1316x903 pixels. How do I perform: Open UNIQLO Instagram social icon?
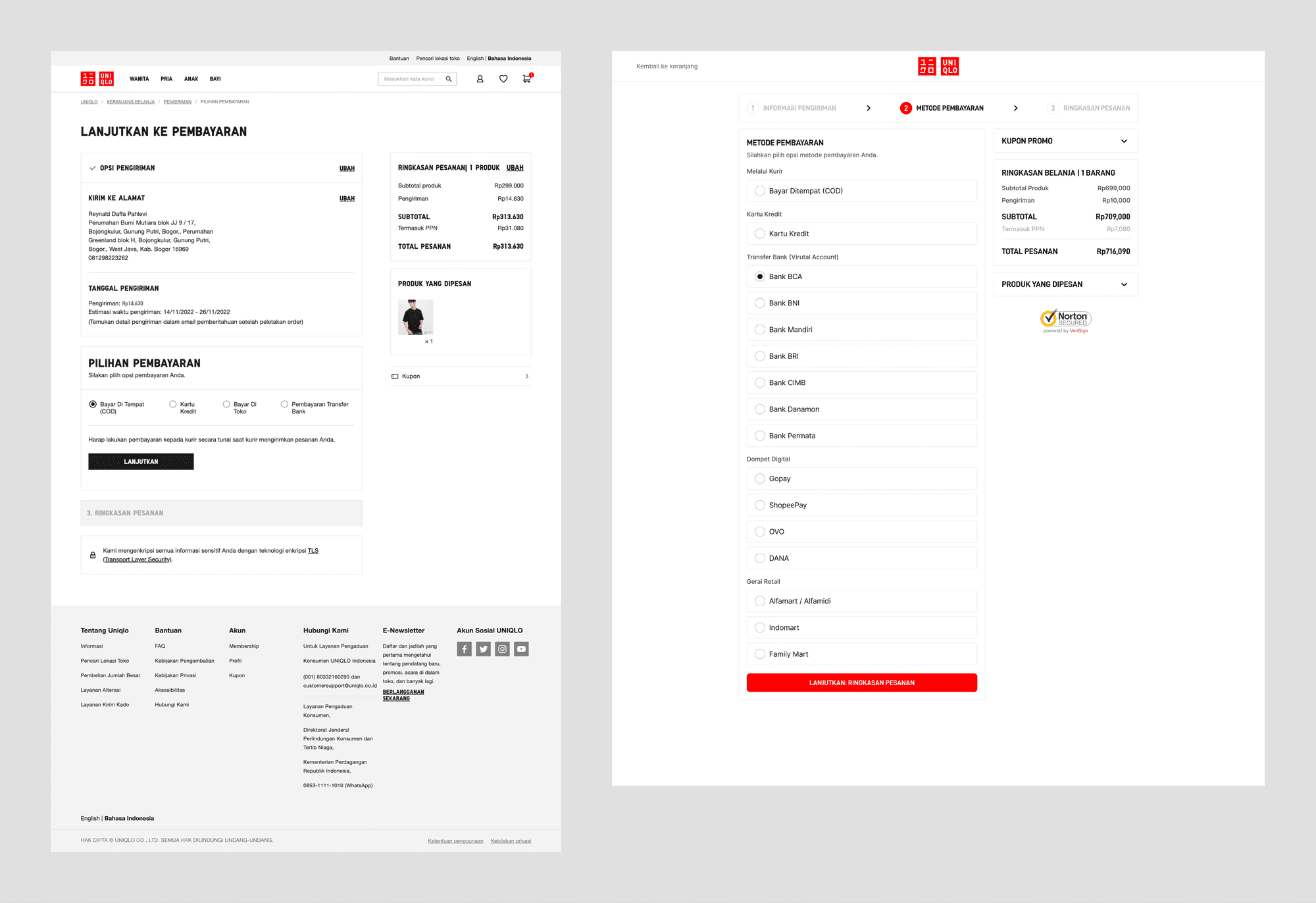503,649
